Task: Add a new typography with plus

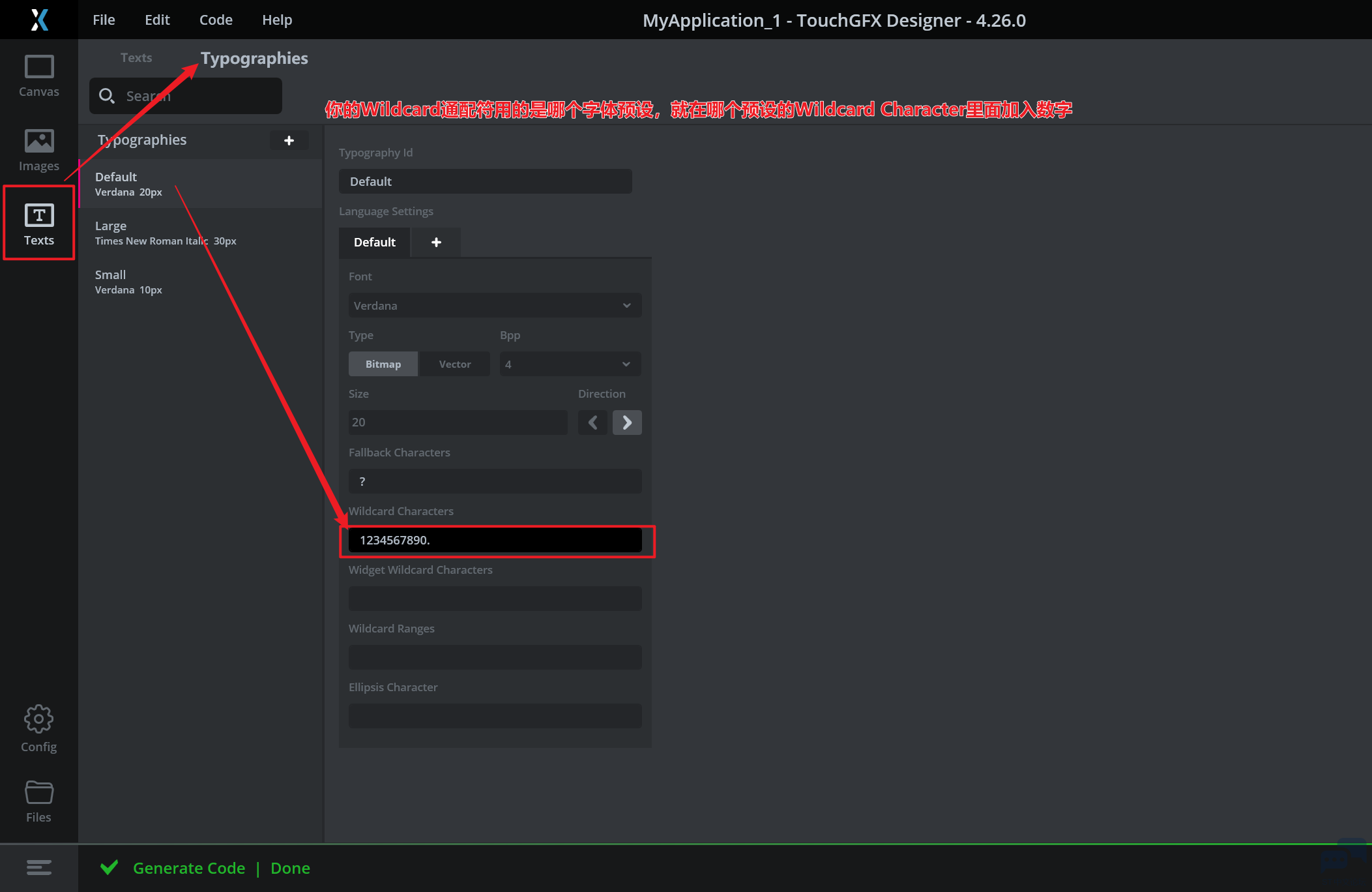Action: click(x=289, y=140)
